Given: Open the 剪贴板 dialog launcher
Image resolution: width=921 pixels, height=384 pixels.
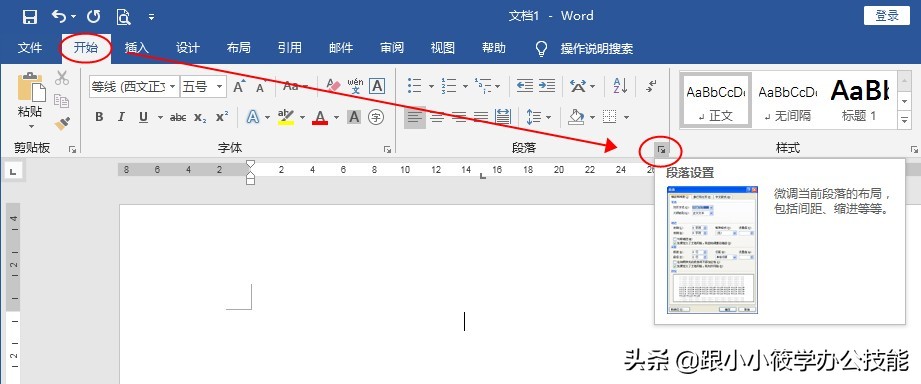Looking at the screenshot, I should (72, 150).
